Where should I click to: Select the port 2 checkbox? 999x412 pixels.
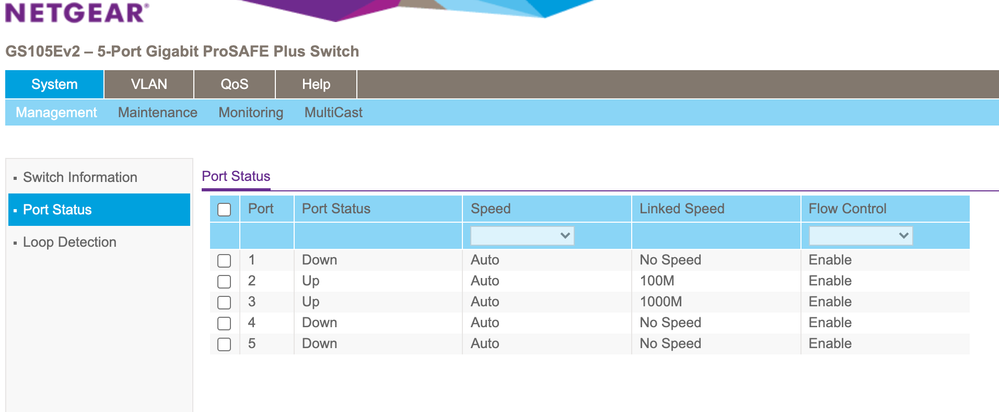point(224,282)
